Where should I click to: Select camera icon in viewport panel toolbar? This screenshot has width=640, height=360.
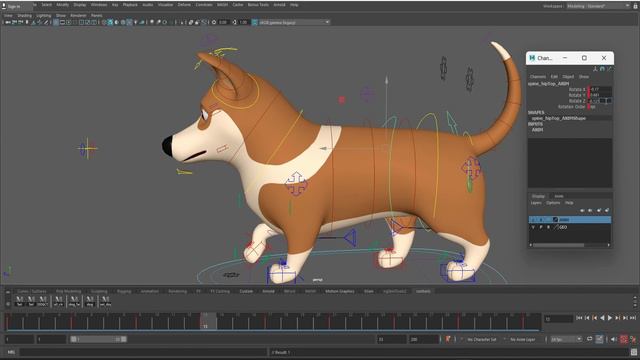pos(7,22)
